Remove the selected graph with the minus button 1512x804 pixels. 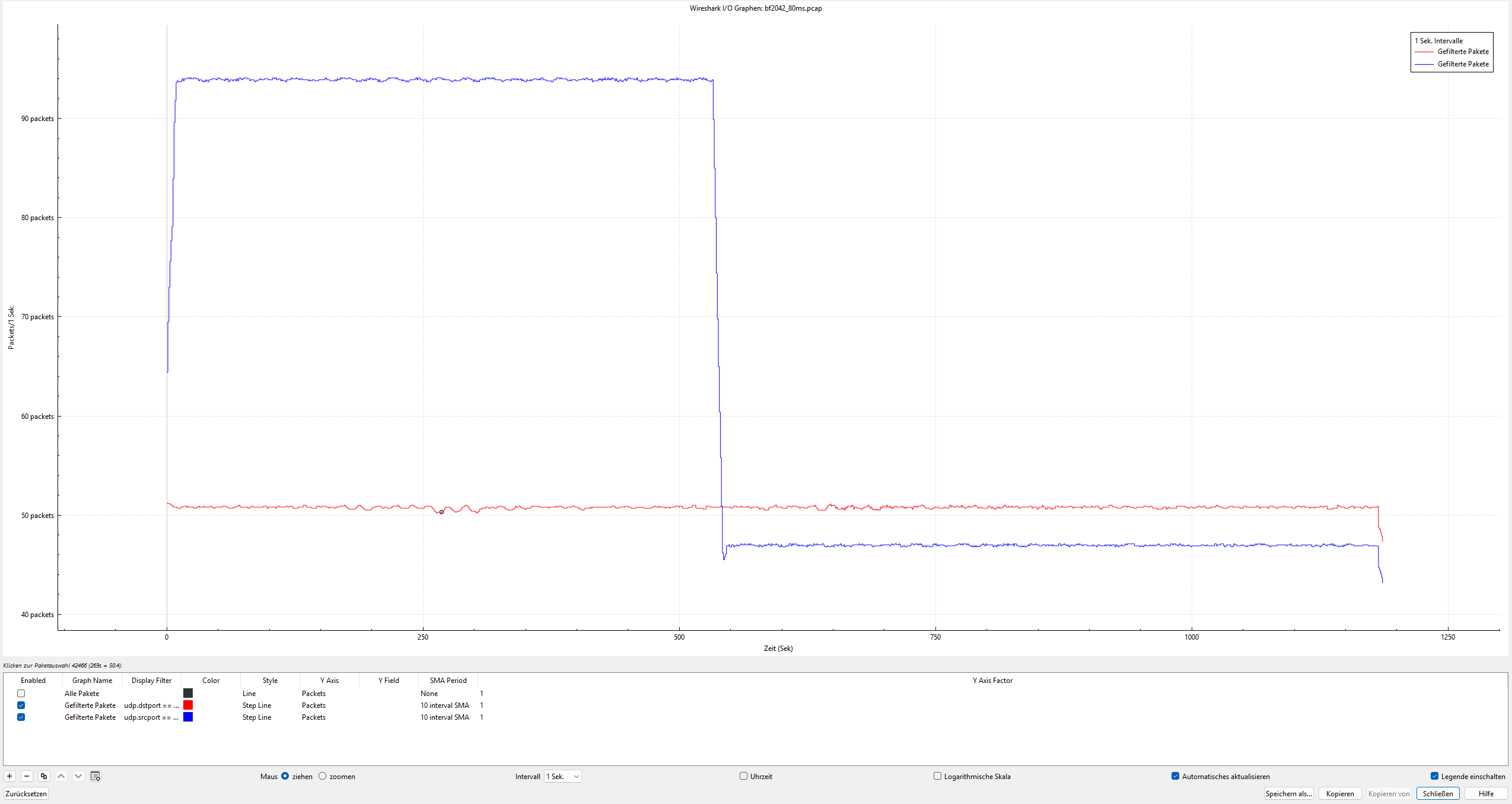27,776
